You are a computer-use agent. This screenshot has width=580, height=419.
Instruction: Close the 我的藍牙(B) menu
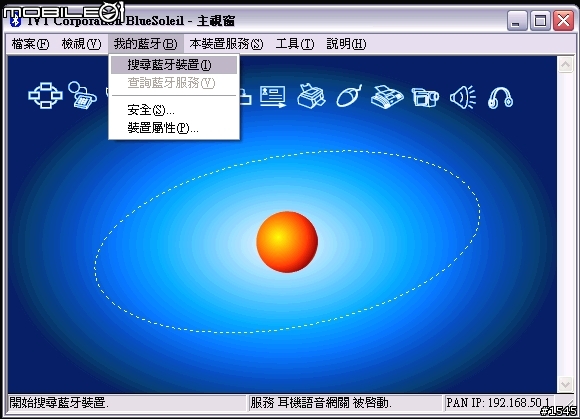(x=145, y=44)
